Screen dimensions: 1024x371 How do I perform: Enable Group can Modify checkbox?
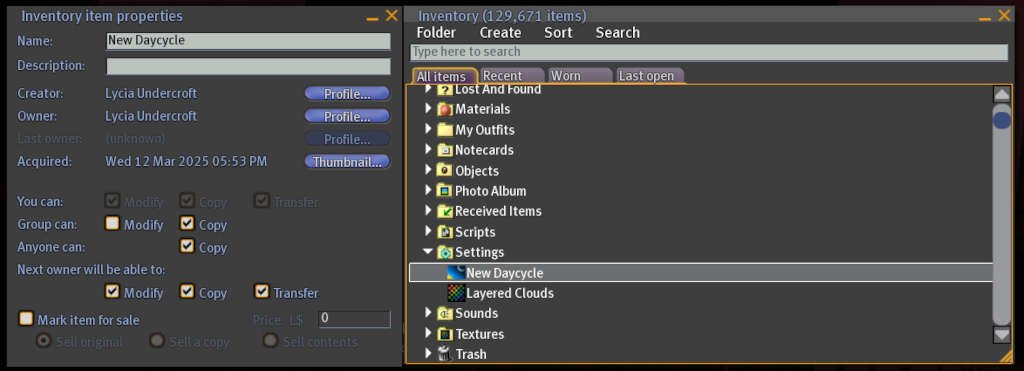pos(113,224)
